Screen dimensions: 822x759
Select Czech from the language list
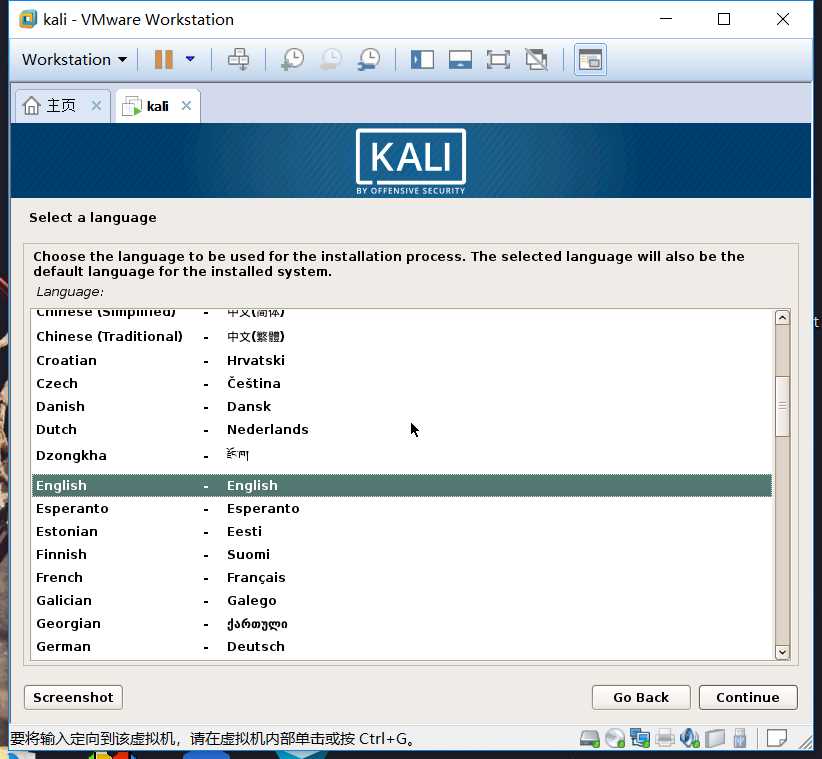(x=402, y=384)
